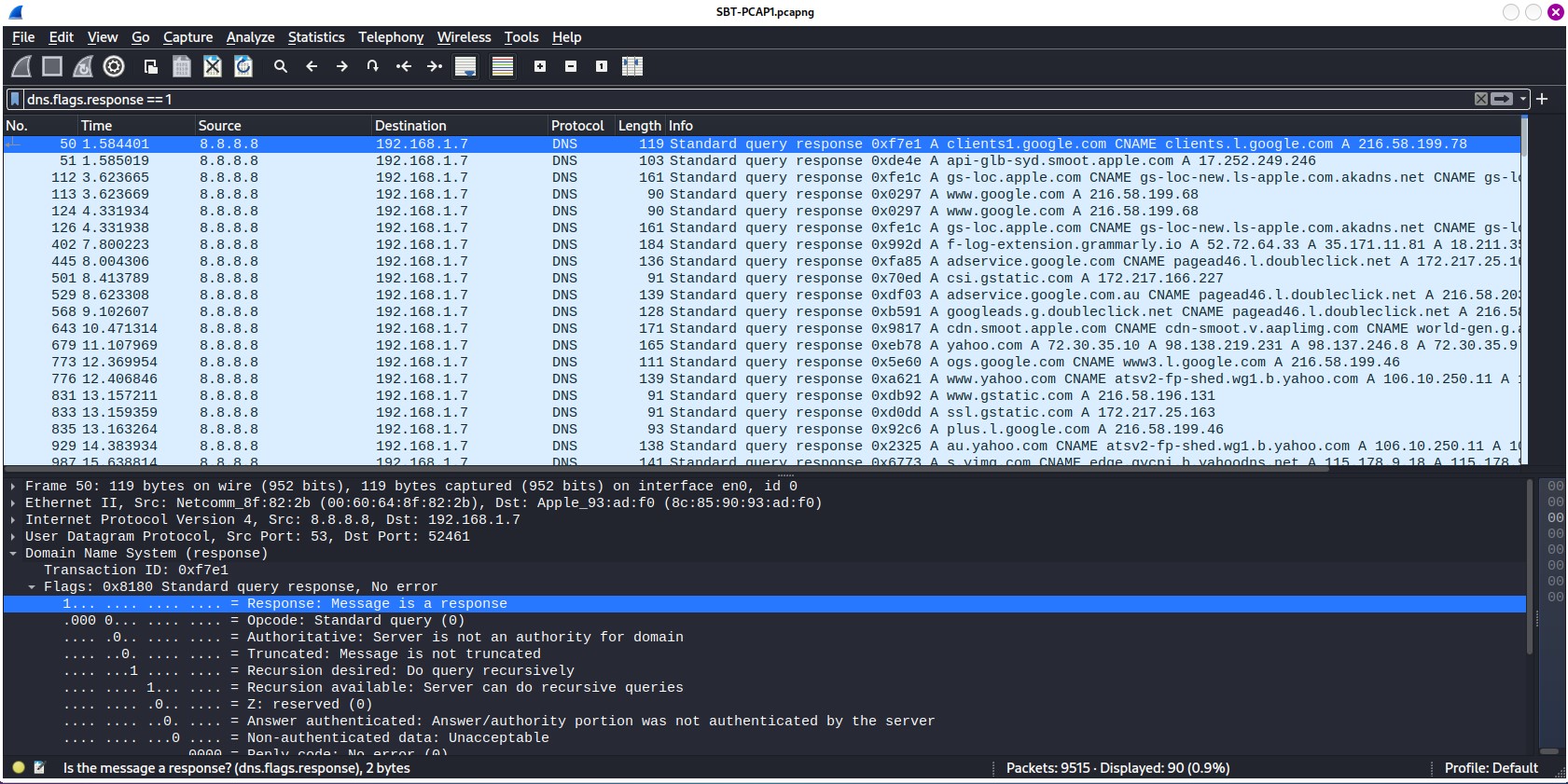The width and height of the screenshot is (1568, 784).
Task: Close the capture file from the toolbar
Action: (213, 66)
